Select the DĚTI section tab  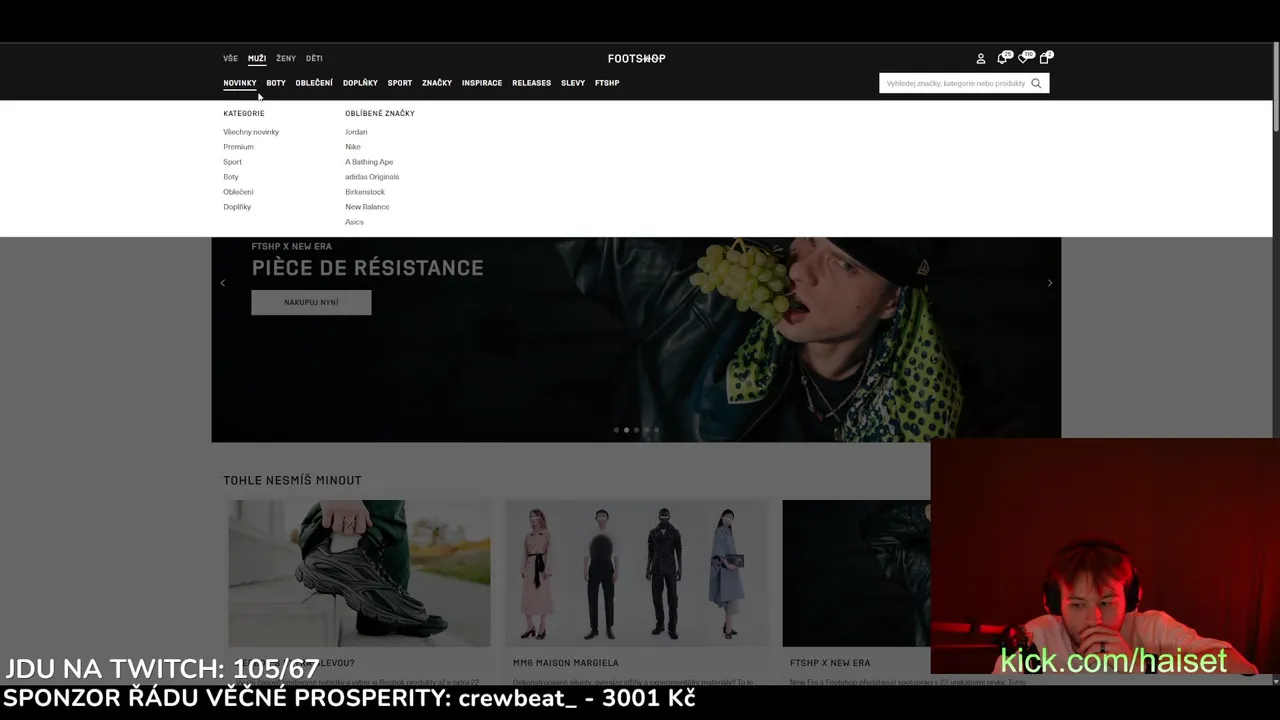pyautogui.click(x=314, y=58)
